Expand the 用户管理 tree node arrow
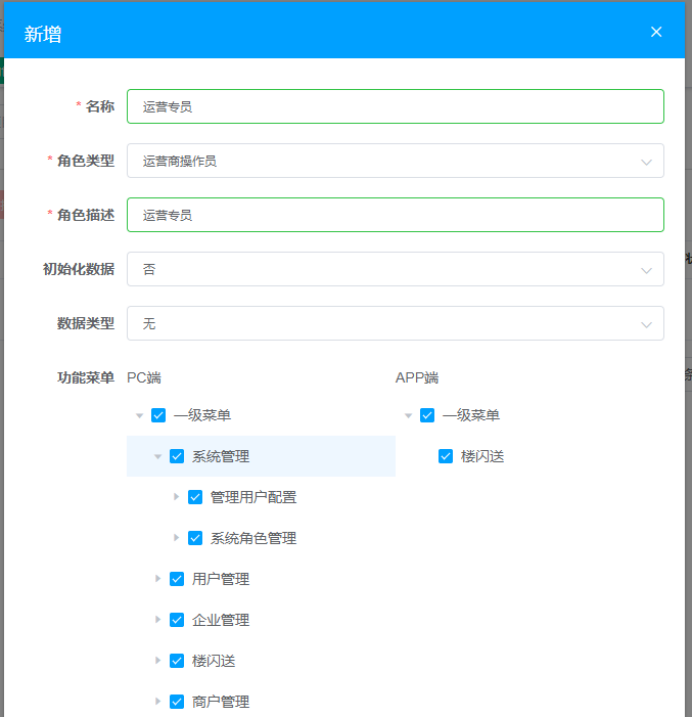This screenshot has height=717, width=693. click(x=158, y=579)
